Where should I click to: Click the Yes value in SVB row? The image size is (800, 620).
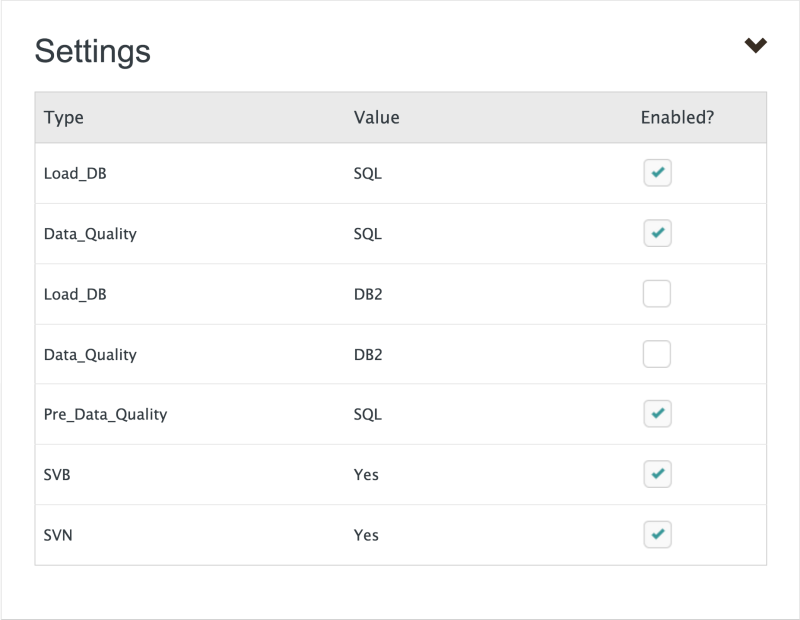coord(366,474)
